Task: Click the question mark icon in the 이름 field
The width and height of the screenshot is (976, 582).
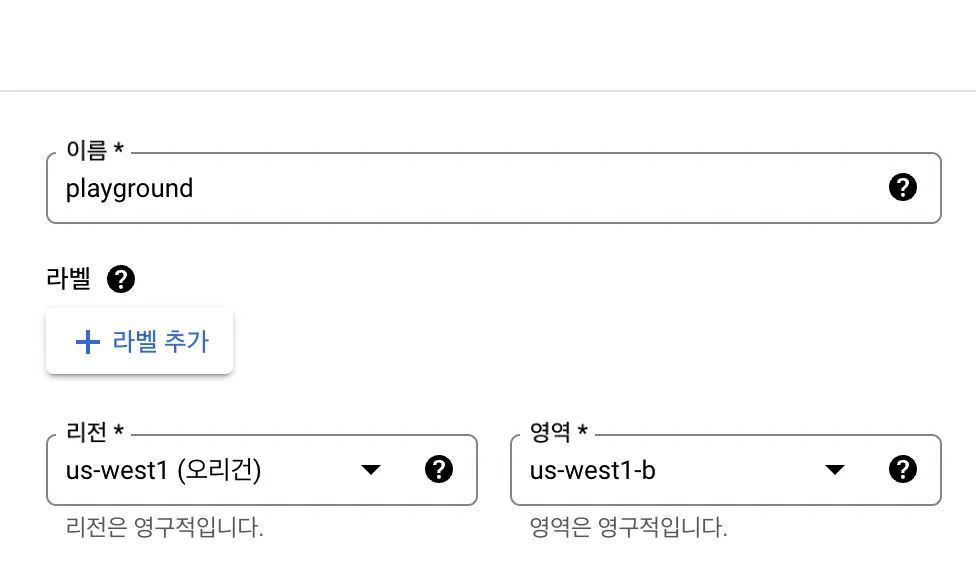Action: pyautogui.click(x=902, y=187)
